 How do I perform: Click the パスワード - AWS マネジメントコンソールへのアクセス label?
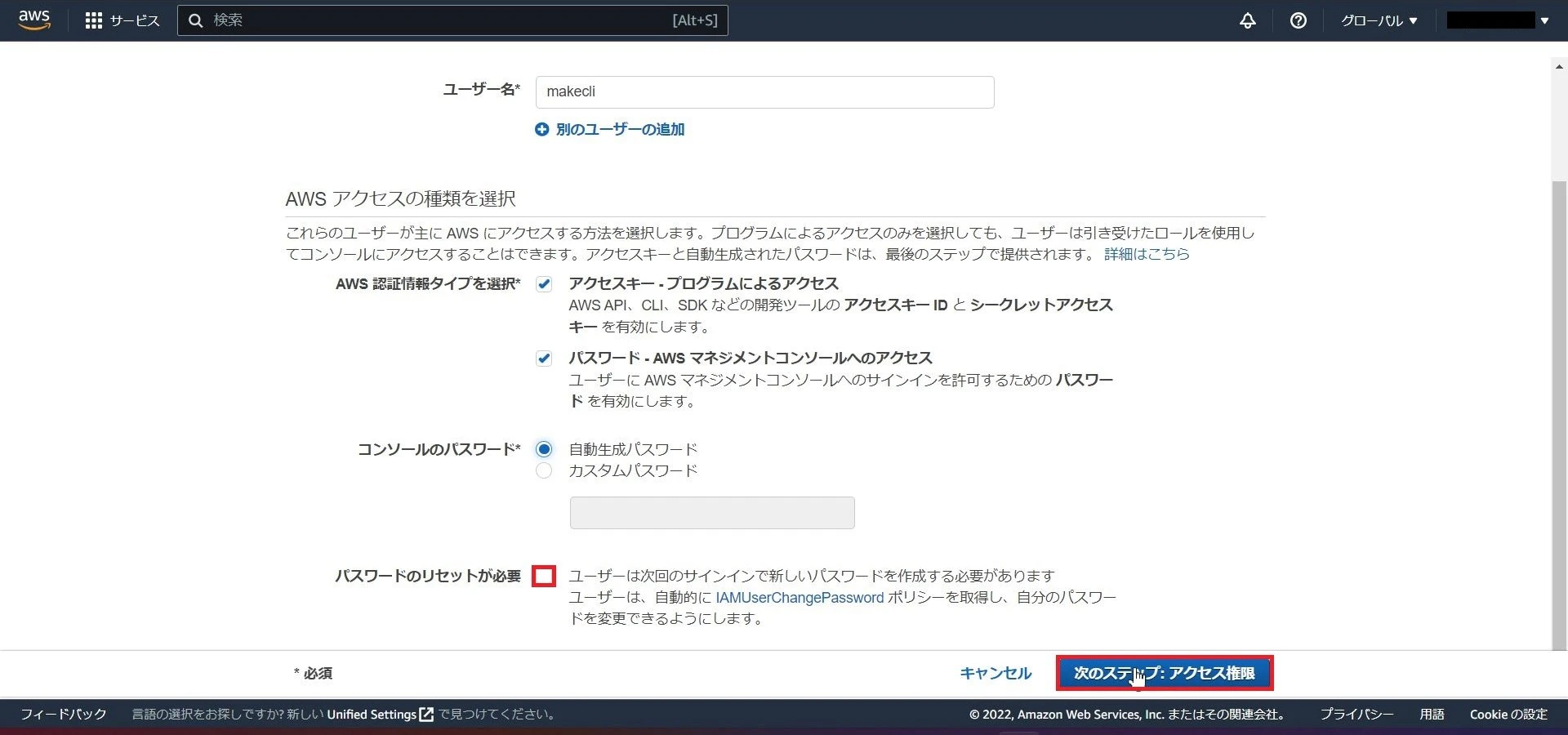pos(751,359)
